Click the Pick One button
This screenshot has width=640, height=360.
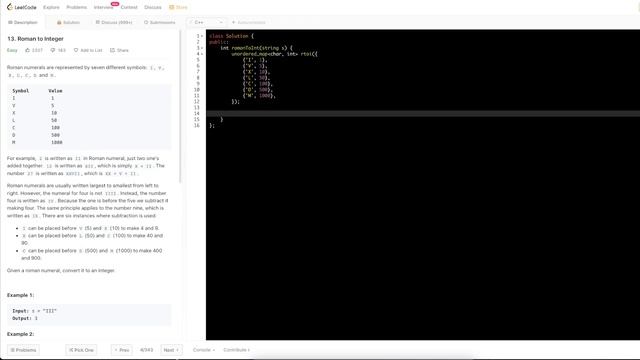pyautogui.click(x=81, y=350)
